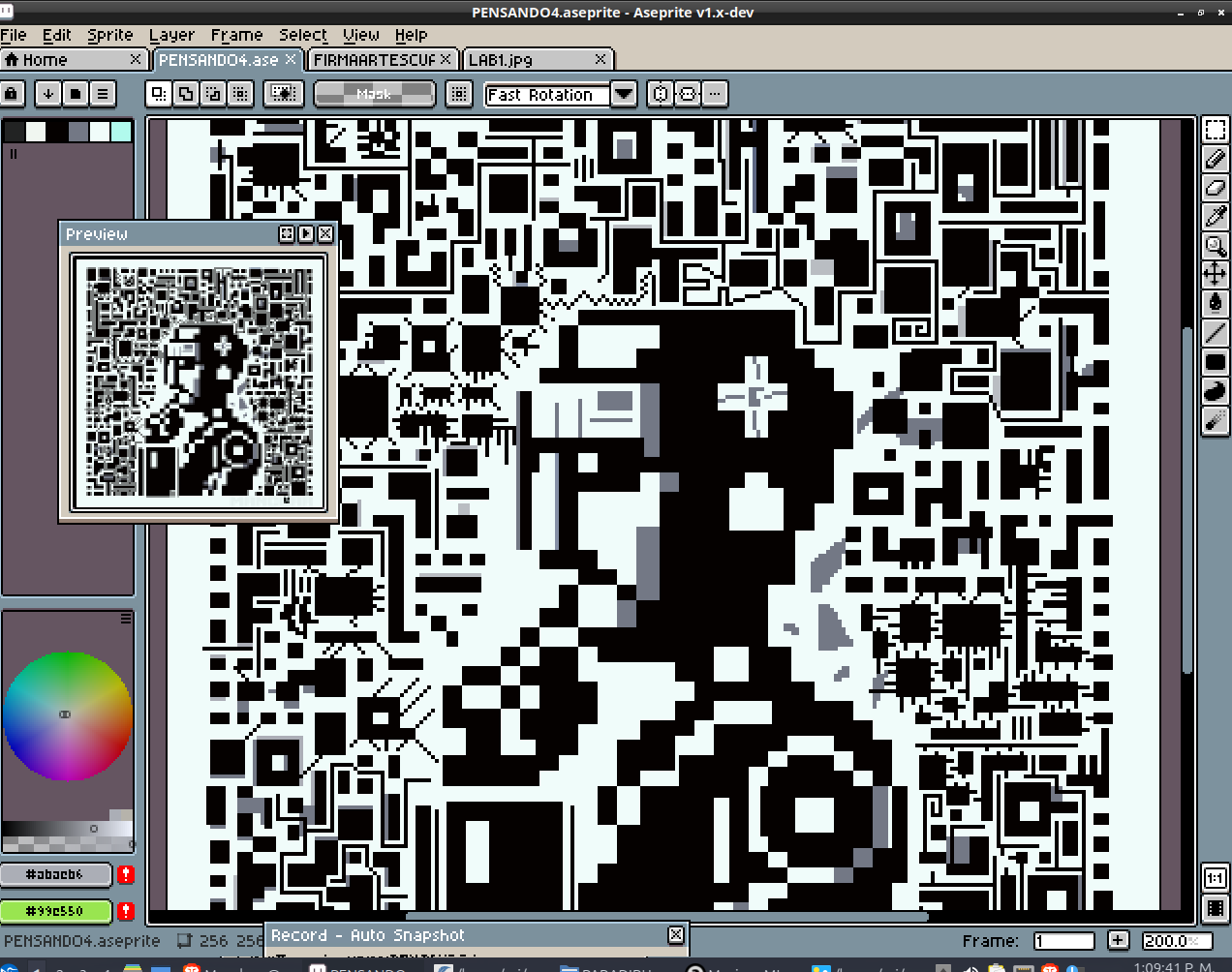Open the palette options menu icon
This screenshot has height=972, width=1232.
coord(102,94)
